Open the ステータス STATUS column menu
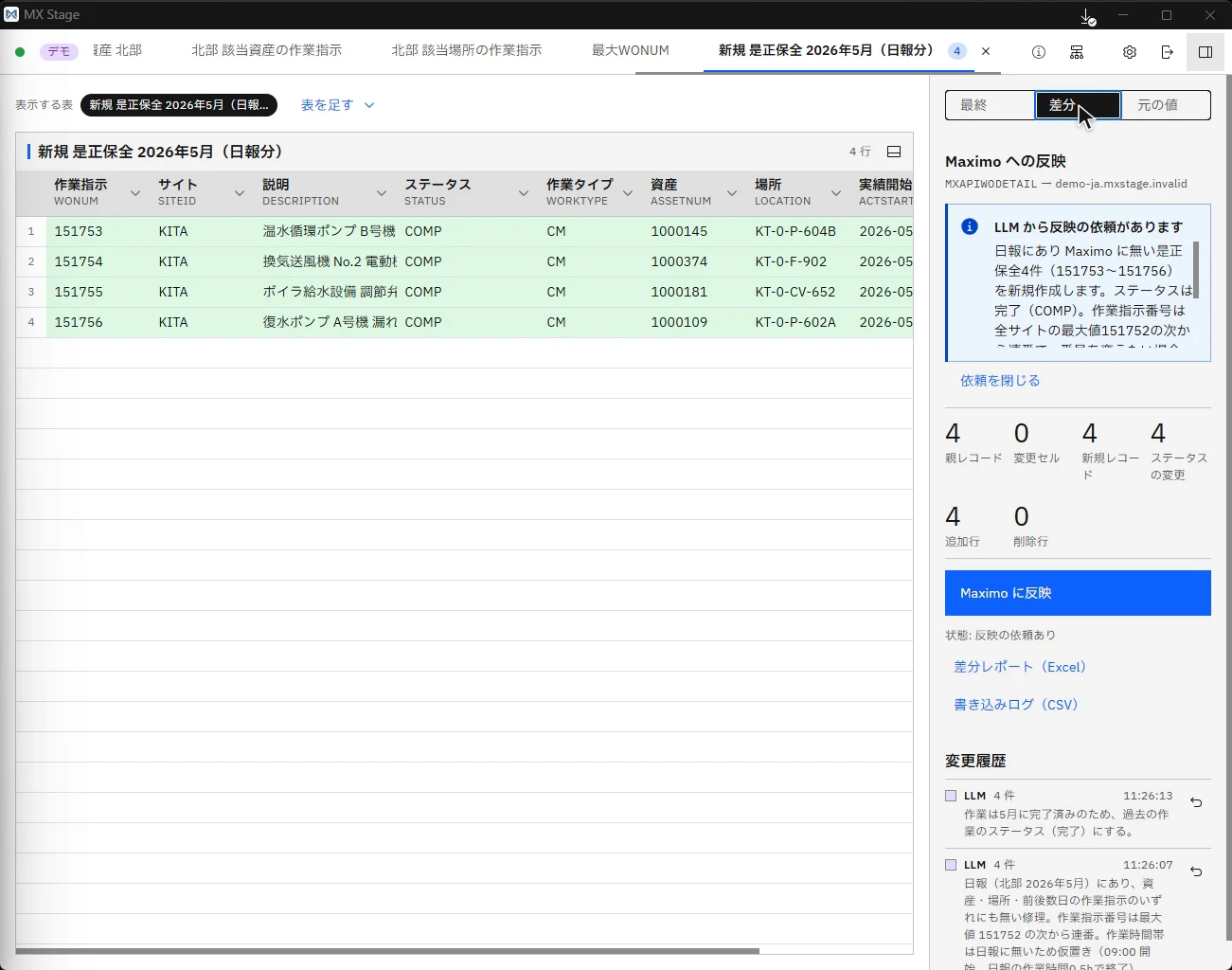Image resolution: width=1232 pixels, height=970 pixels. click(x=524, y=193)
